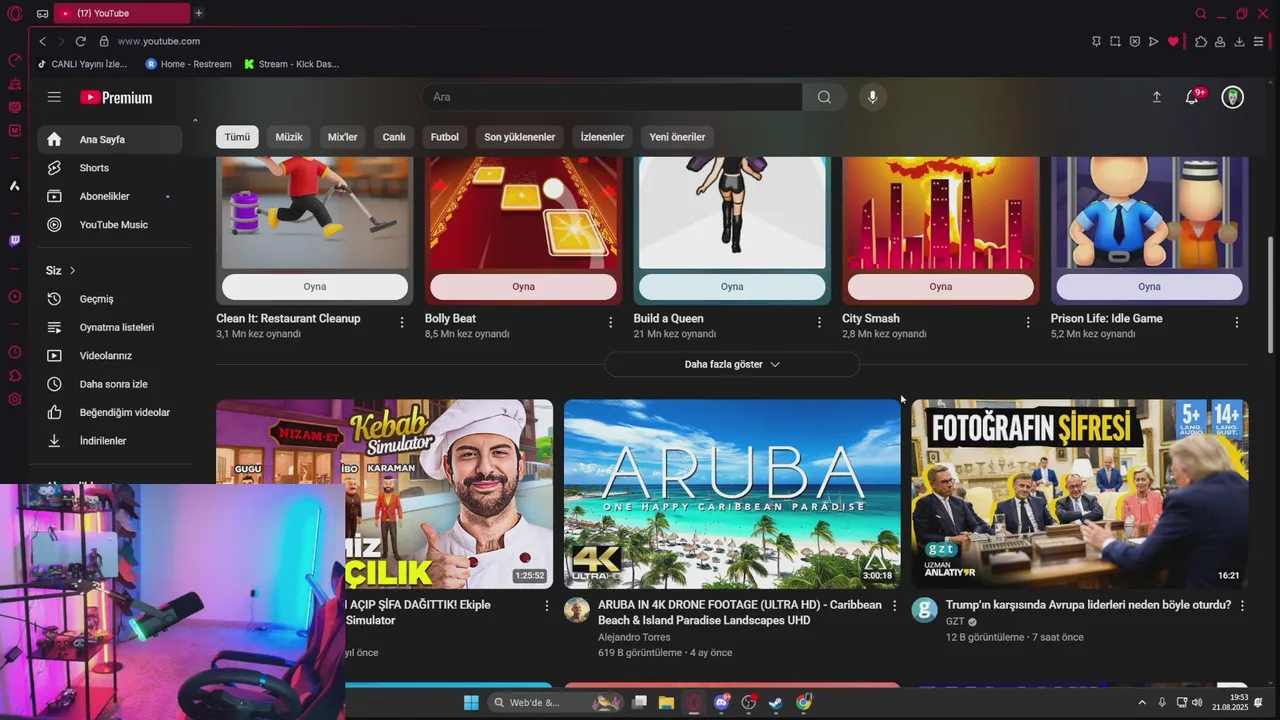
Task: Go back in the browser
Action: click(x=43, y=41)
